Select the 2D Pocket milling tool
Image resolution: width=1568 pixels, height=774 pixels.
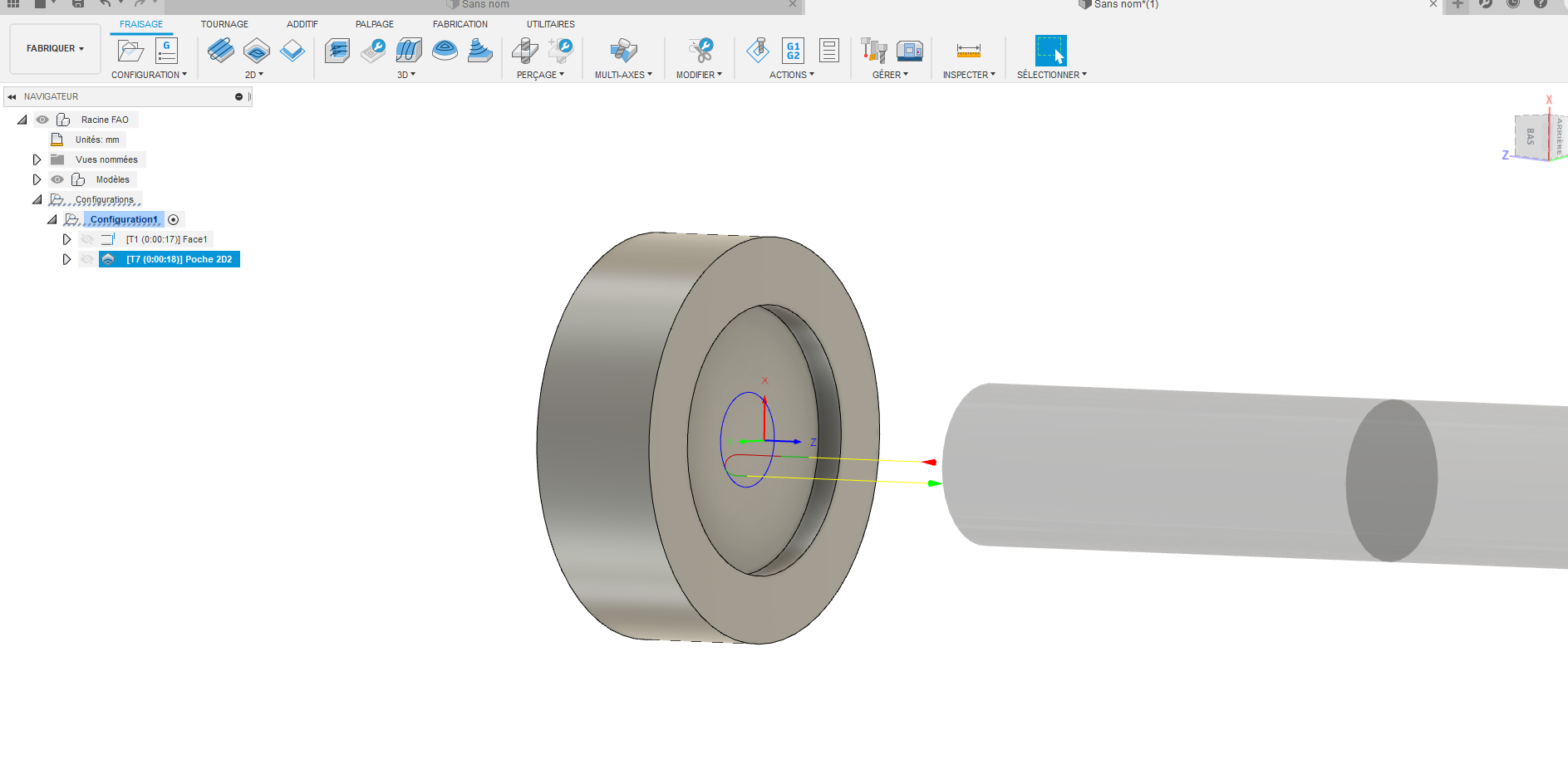pos(257,51)
